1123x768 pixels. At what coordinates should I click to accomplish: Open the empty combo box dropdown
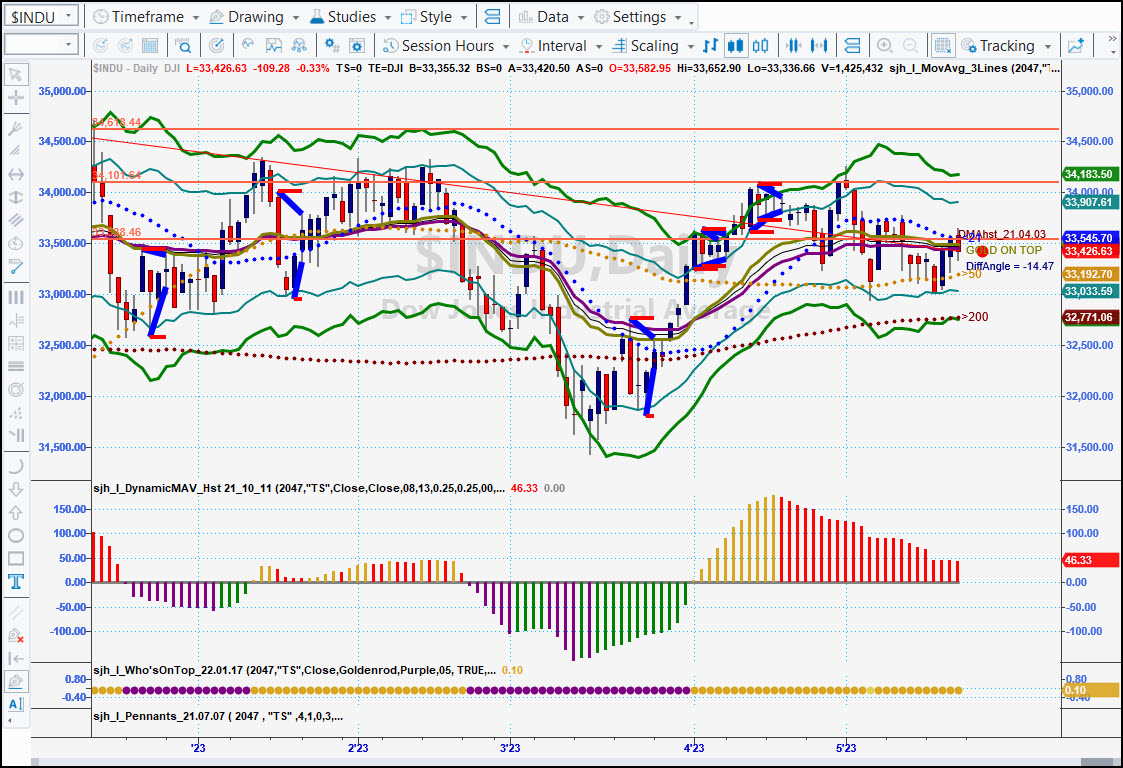(69, 45)
